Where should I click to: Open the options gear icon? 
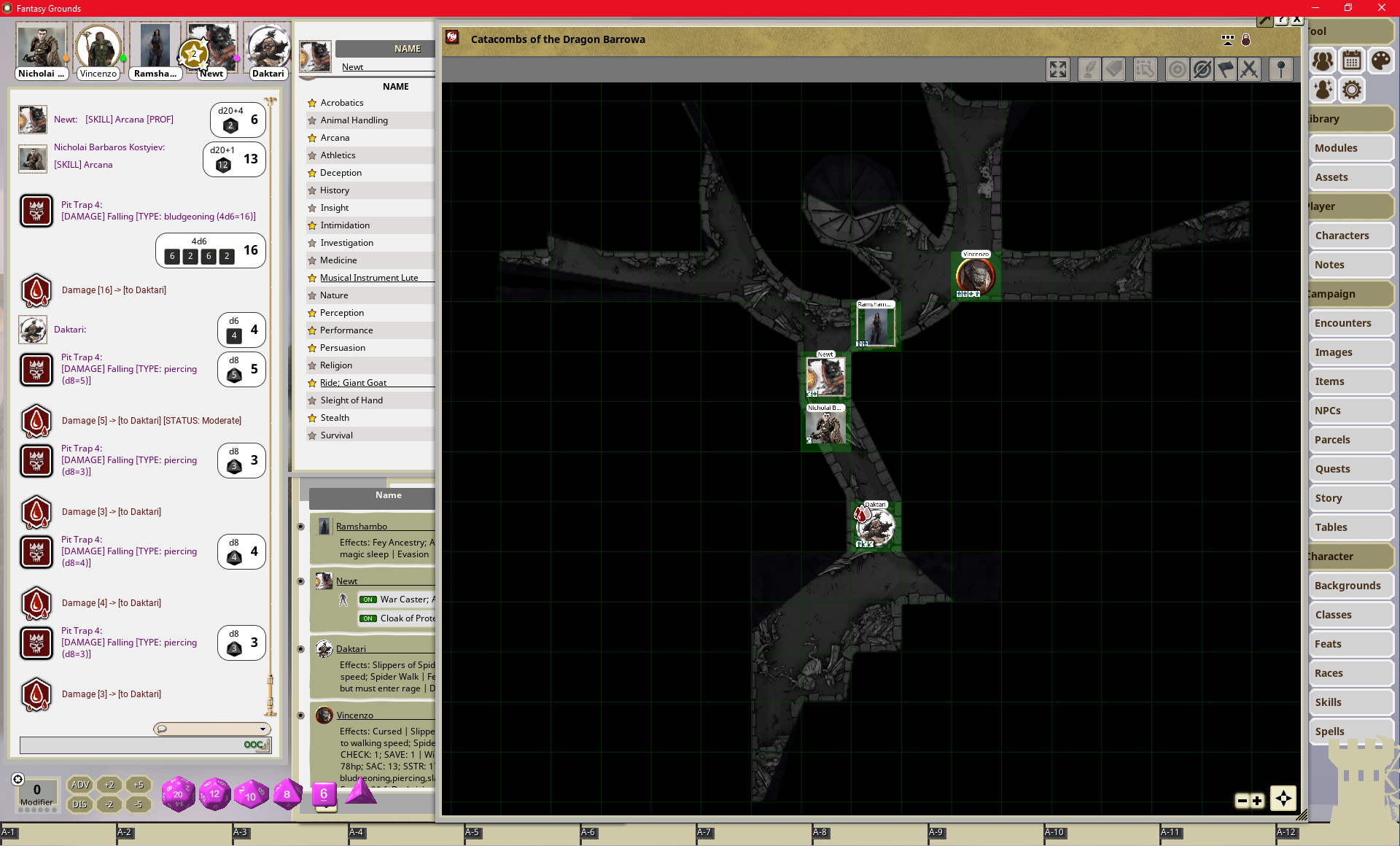coord(1351,90)
